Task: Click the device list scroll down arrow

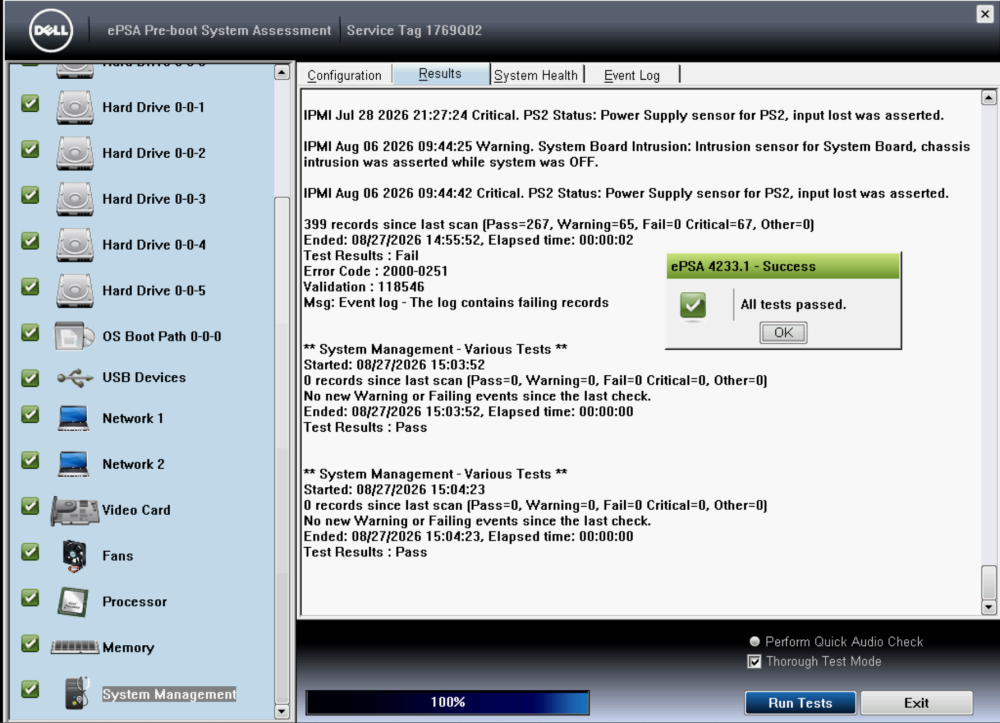Action: point(282,711)
